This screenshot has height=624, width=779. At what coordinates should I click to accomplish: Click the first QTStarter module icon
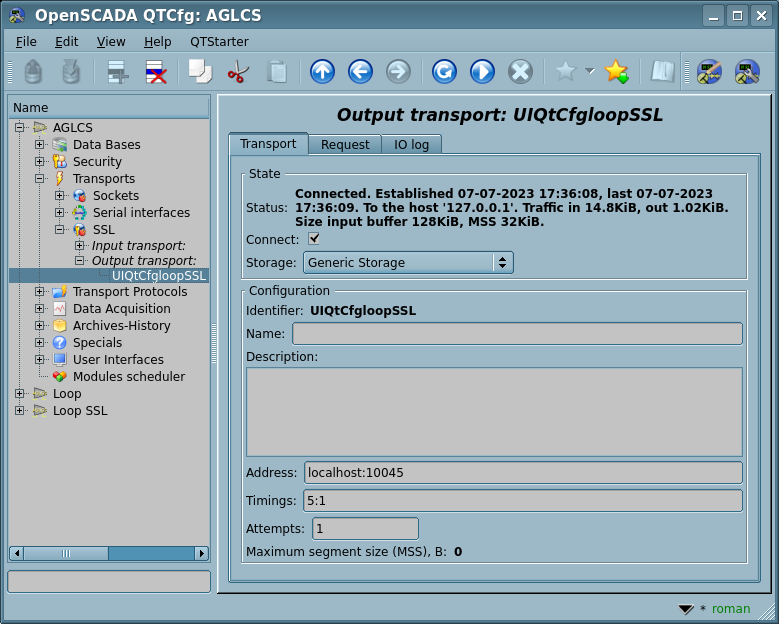click(709, 72)
